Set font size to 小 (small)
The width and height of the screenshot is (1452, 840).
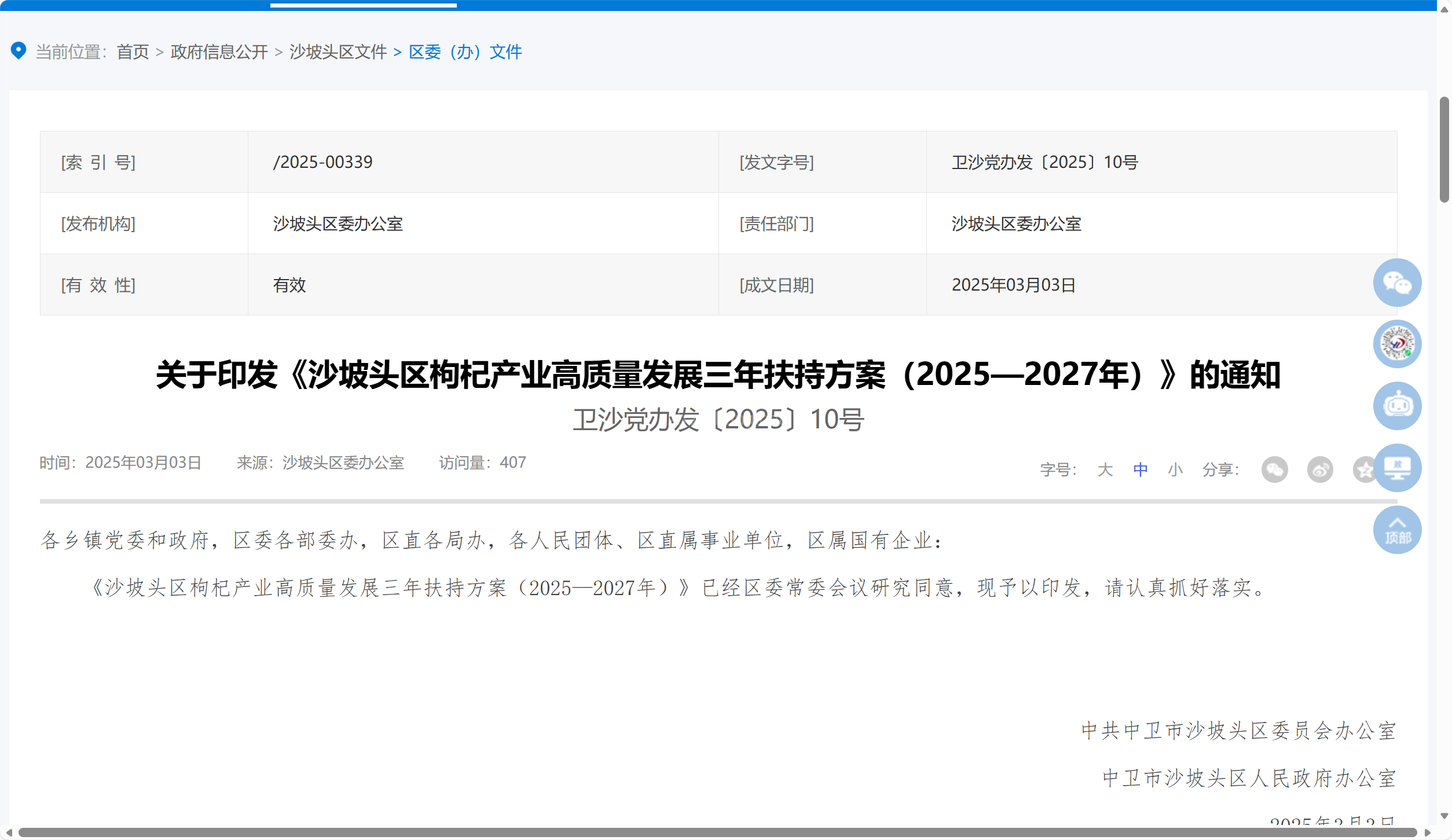(1175, 469)
